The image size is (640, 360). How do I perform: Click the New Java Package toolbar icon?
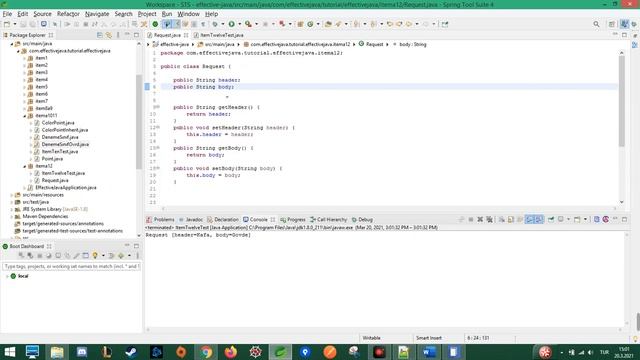[300, 24]
